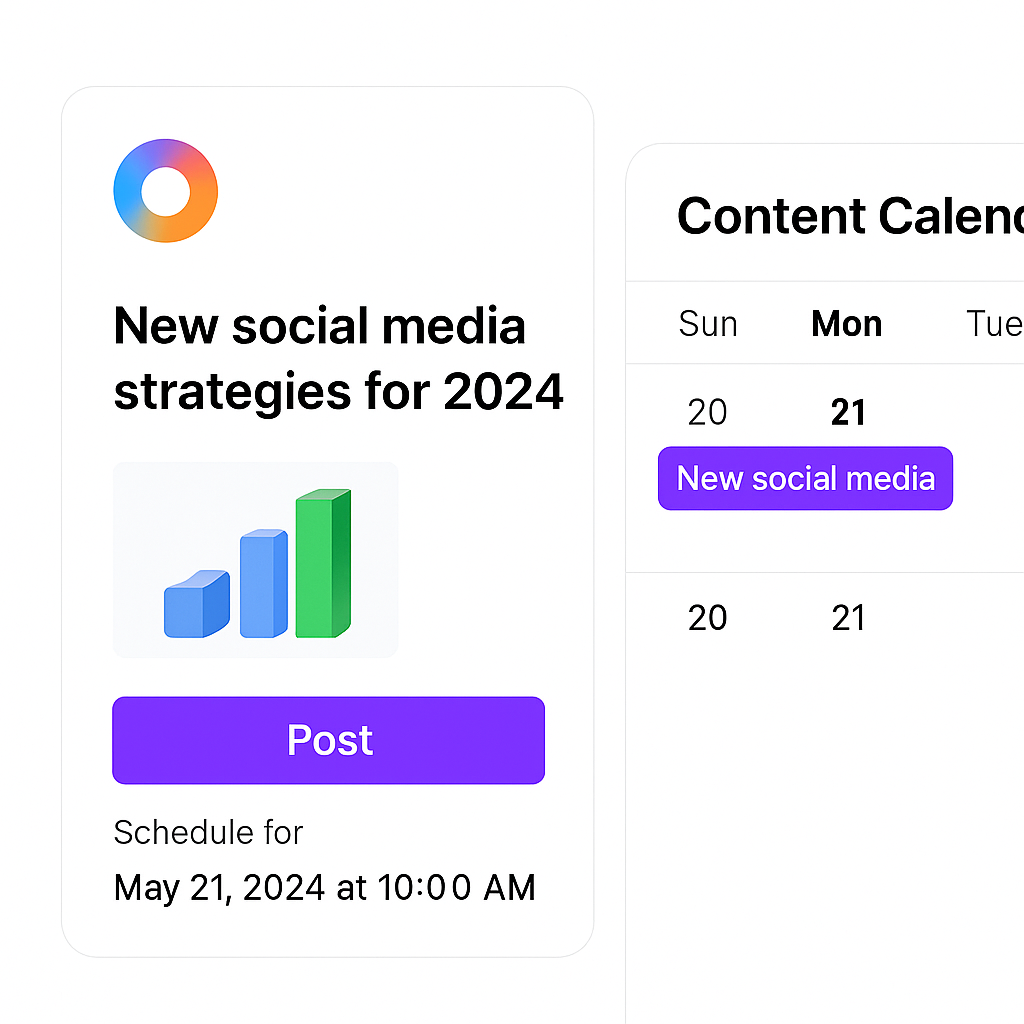Open the 'New social media' calendar event
Viewport: 1024px width, 1024px height.
click(x=805, y=479)
